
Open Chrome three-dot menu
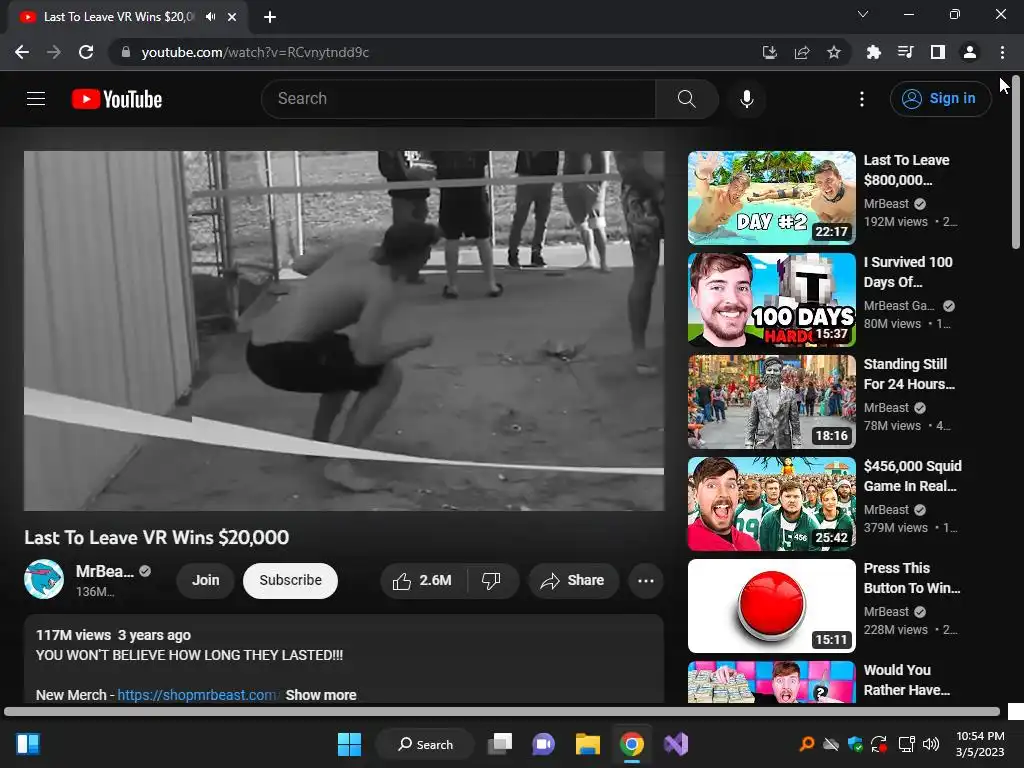[1002, 52]
